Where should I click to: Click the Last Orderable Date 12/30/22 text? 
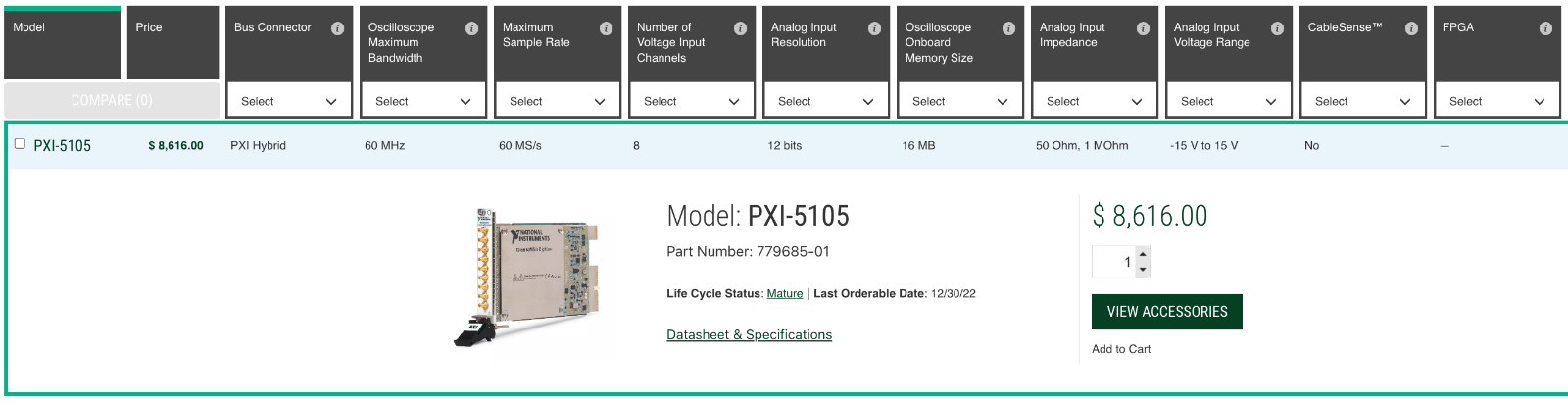pos(895,293)
